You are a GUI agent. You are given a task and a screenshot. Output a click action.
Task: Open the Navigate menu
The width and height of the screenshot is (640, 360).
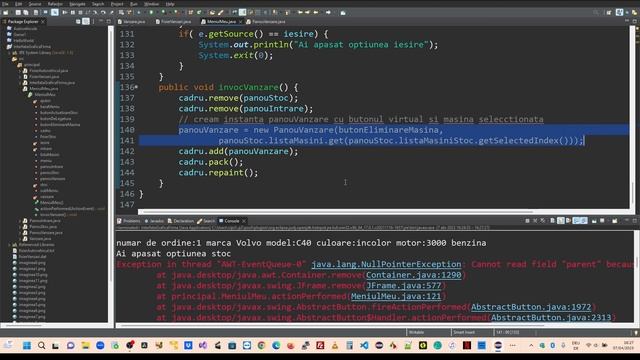point(77,4)
